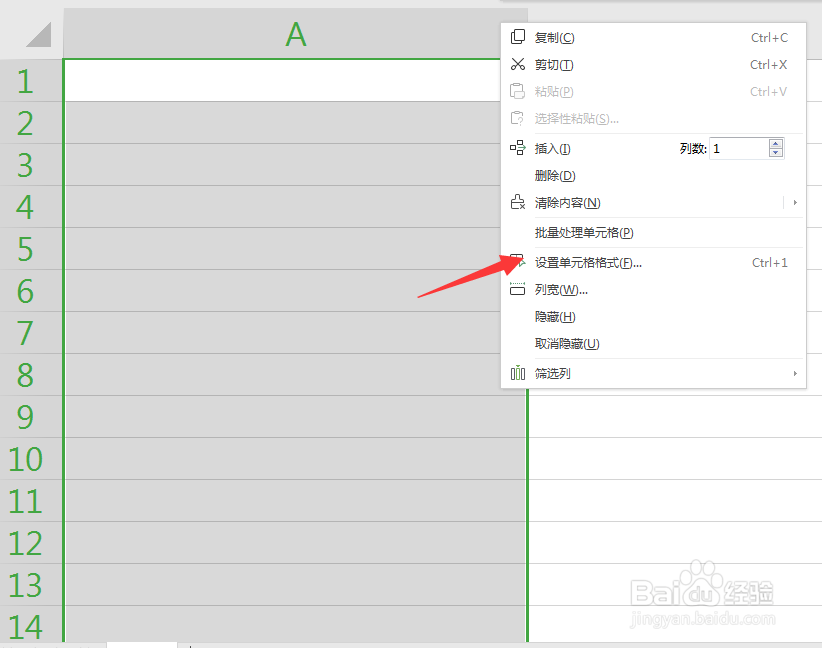Click cell A10
This screenshot has height=648, width=822.
click(x=295, y=459)
